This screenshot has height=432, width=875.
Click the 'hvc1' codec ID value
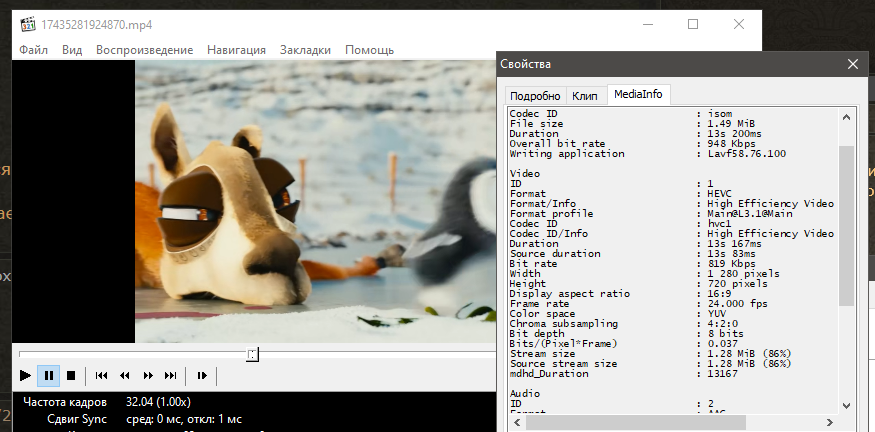[x=719, y=224]
